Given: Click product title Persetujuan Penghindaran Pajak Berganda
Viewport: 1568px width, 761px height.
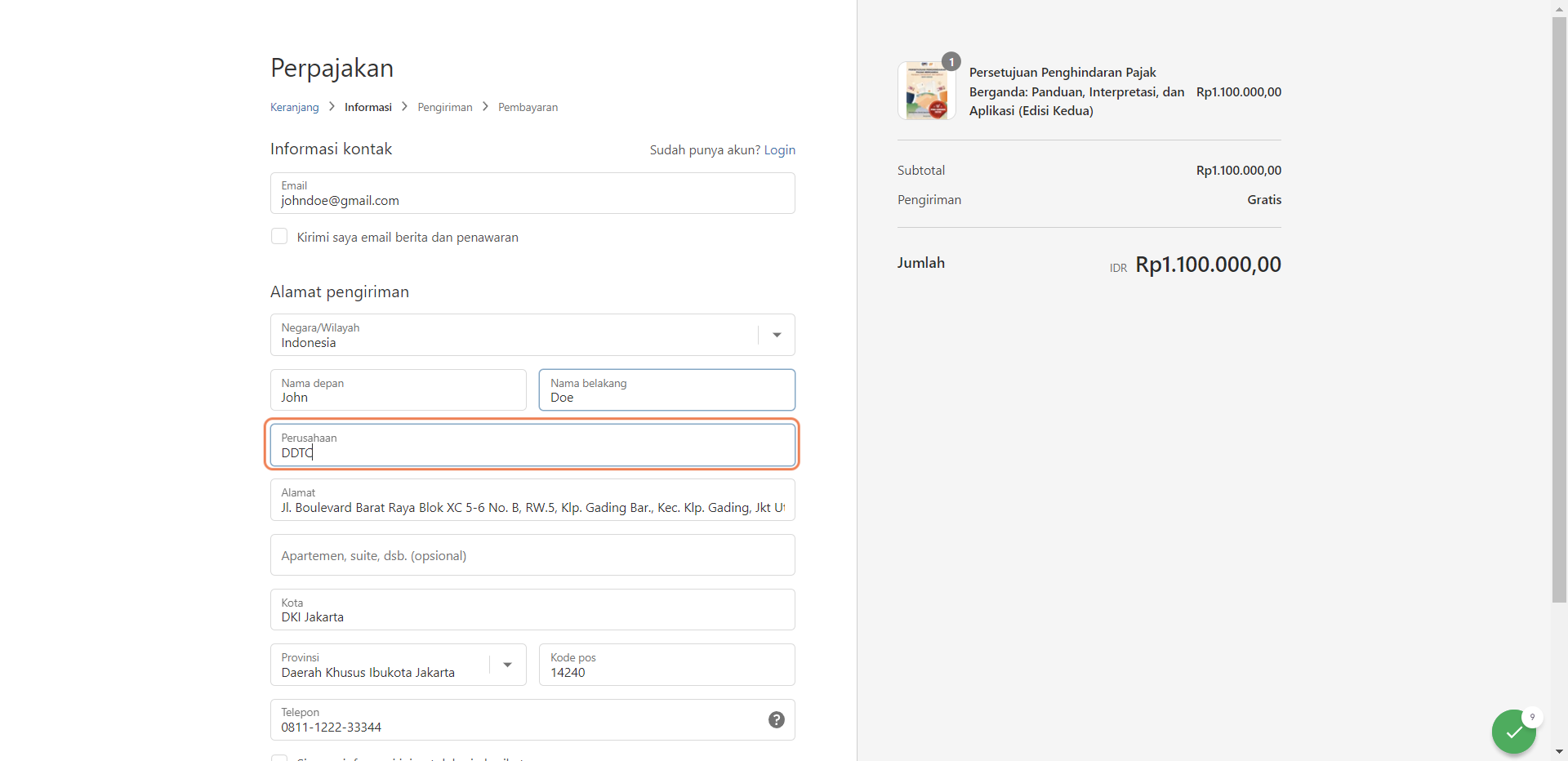Looking at the screenshot, I should 1076,91.
